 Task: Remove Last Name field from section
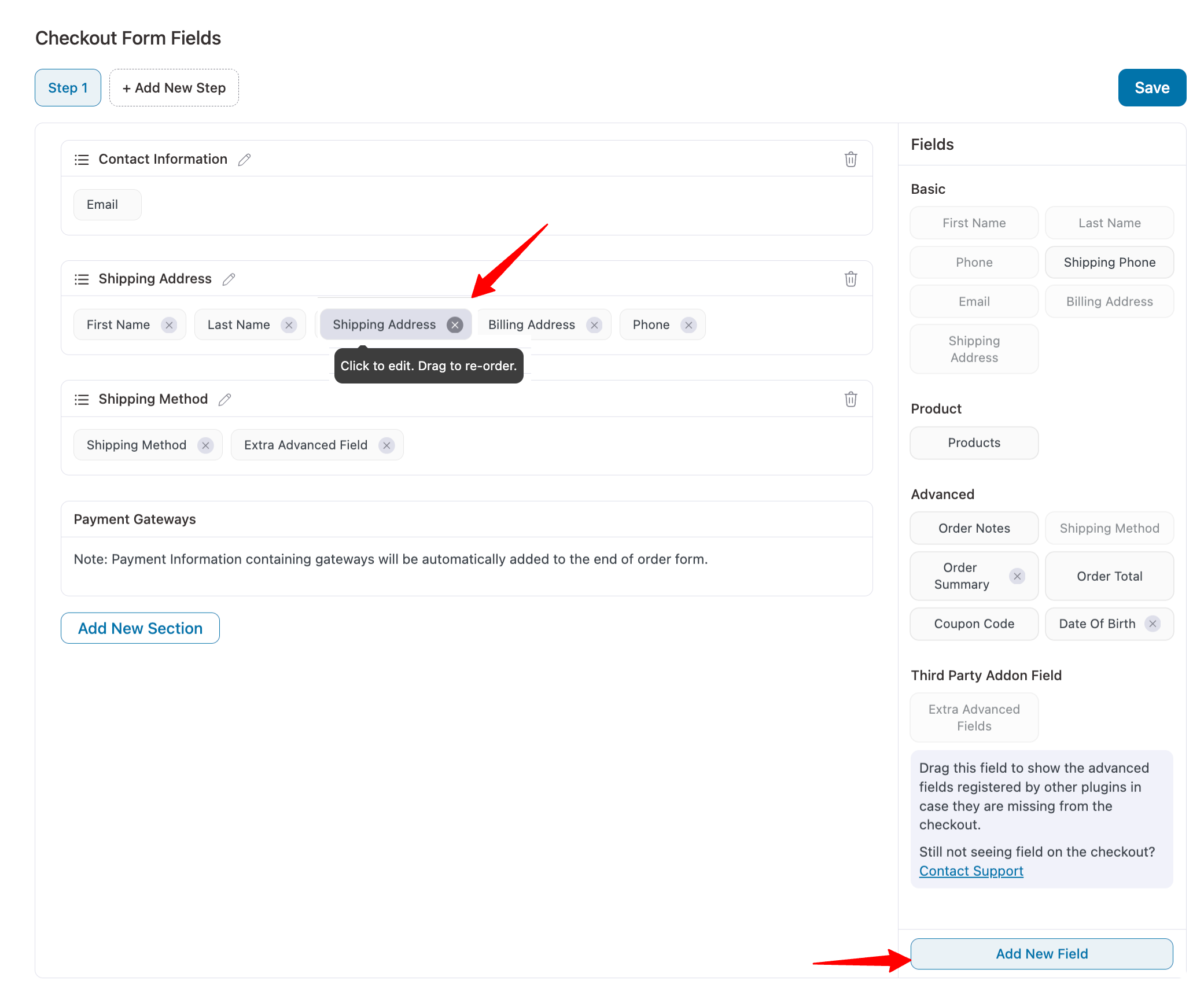(x=289, y=325)
